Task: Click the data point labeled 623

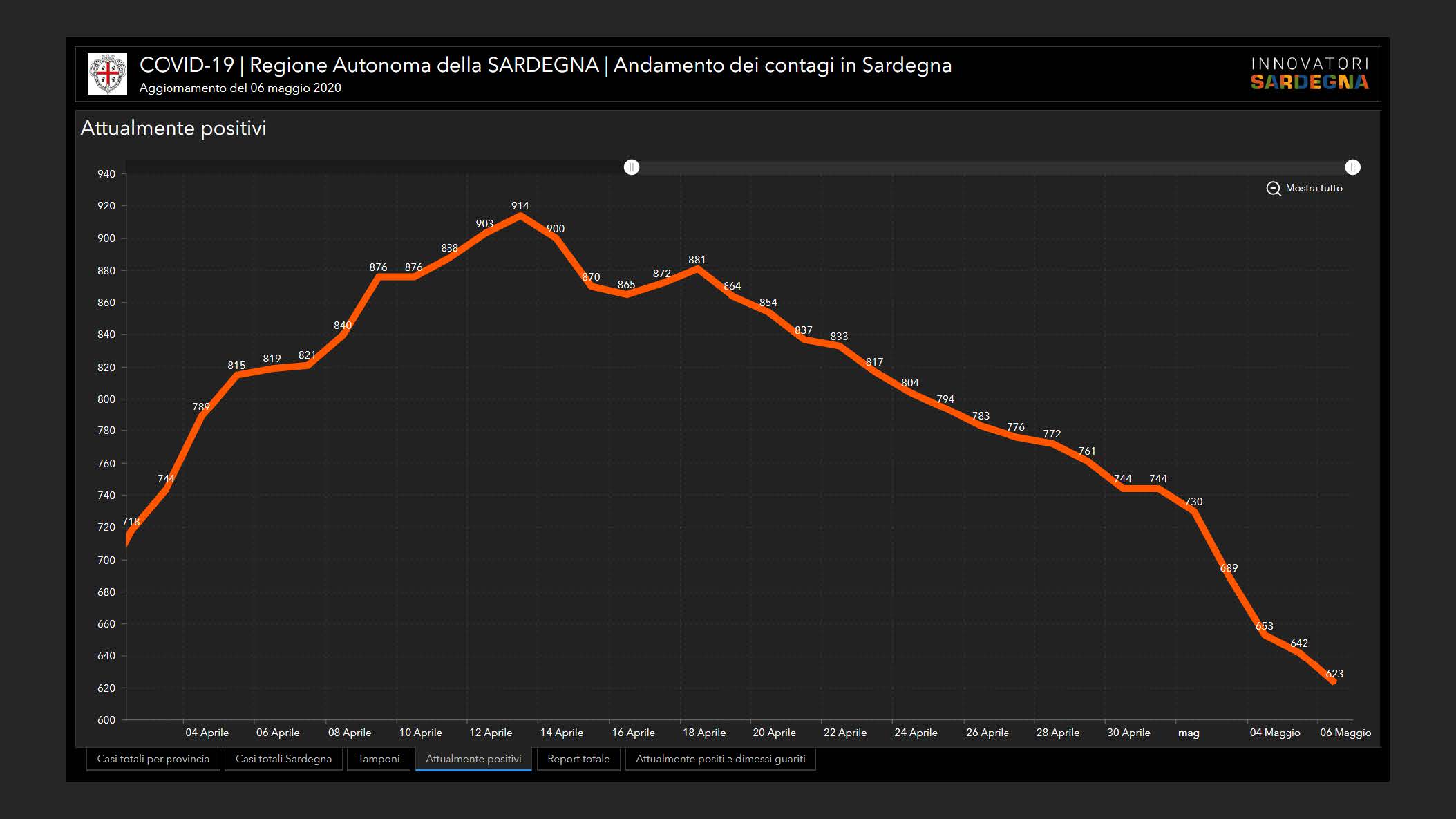Action: tap(1333, 682)
